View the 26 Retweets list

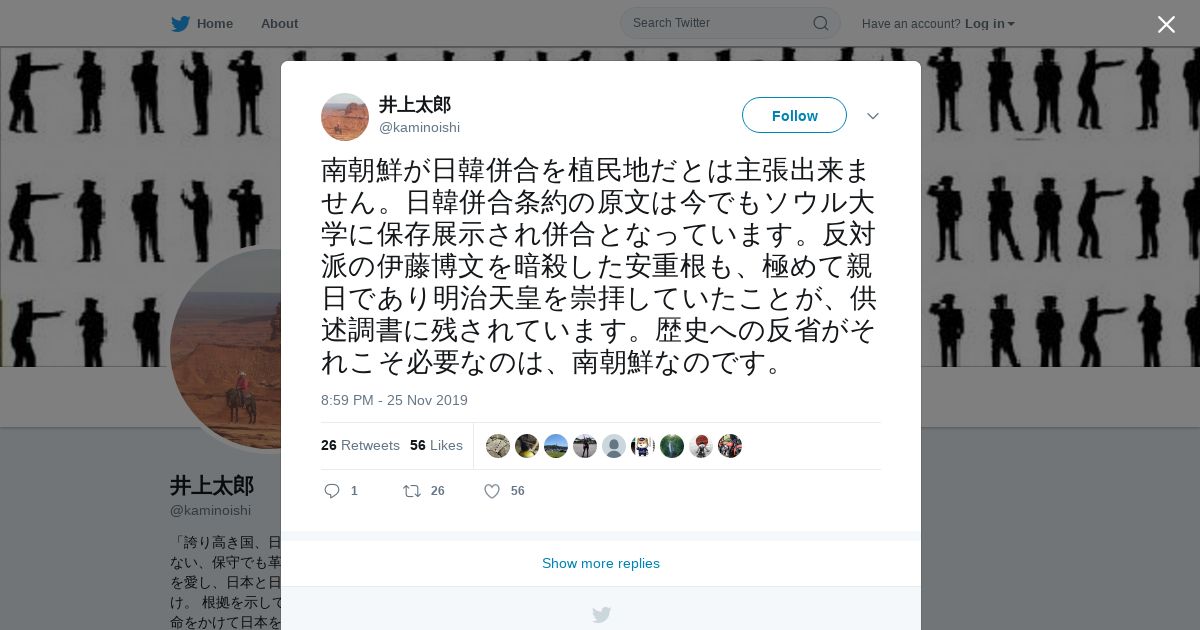tap(360, 446)
